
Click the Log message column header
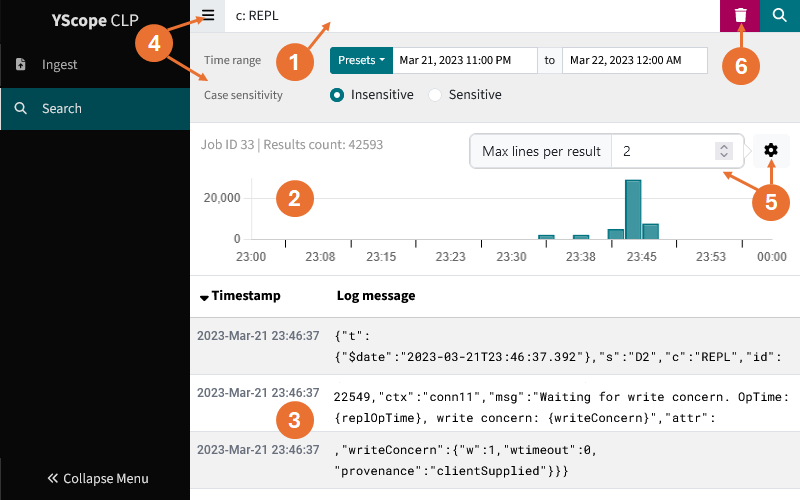(376, 296)
